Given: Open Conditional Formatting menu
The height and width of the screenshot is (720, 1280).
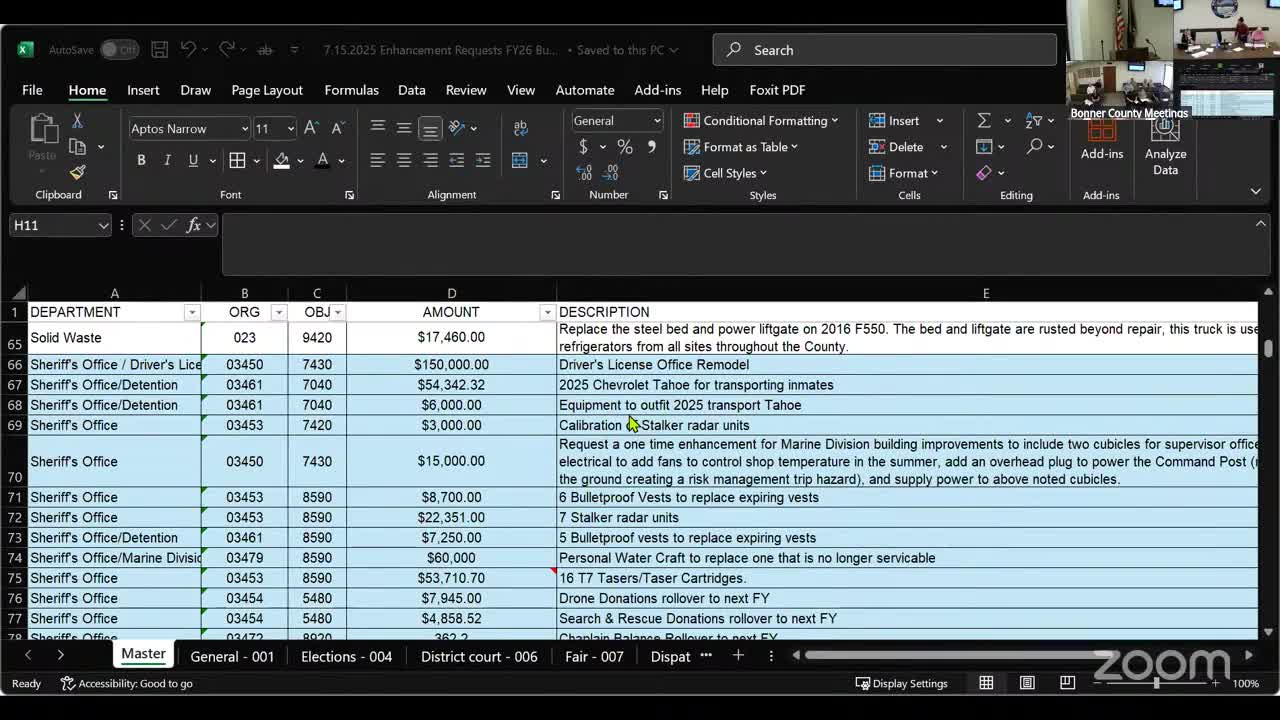Looking at the screenshot, I should tap(761, 121).
